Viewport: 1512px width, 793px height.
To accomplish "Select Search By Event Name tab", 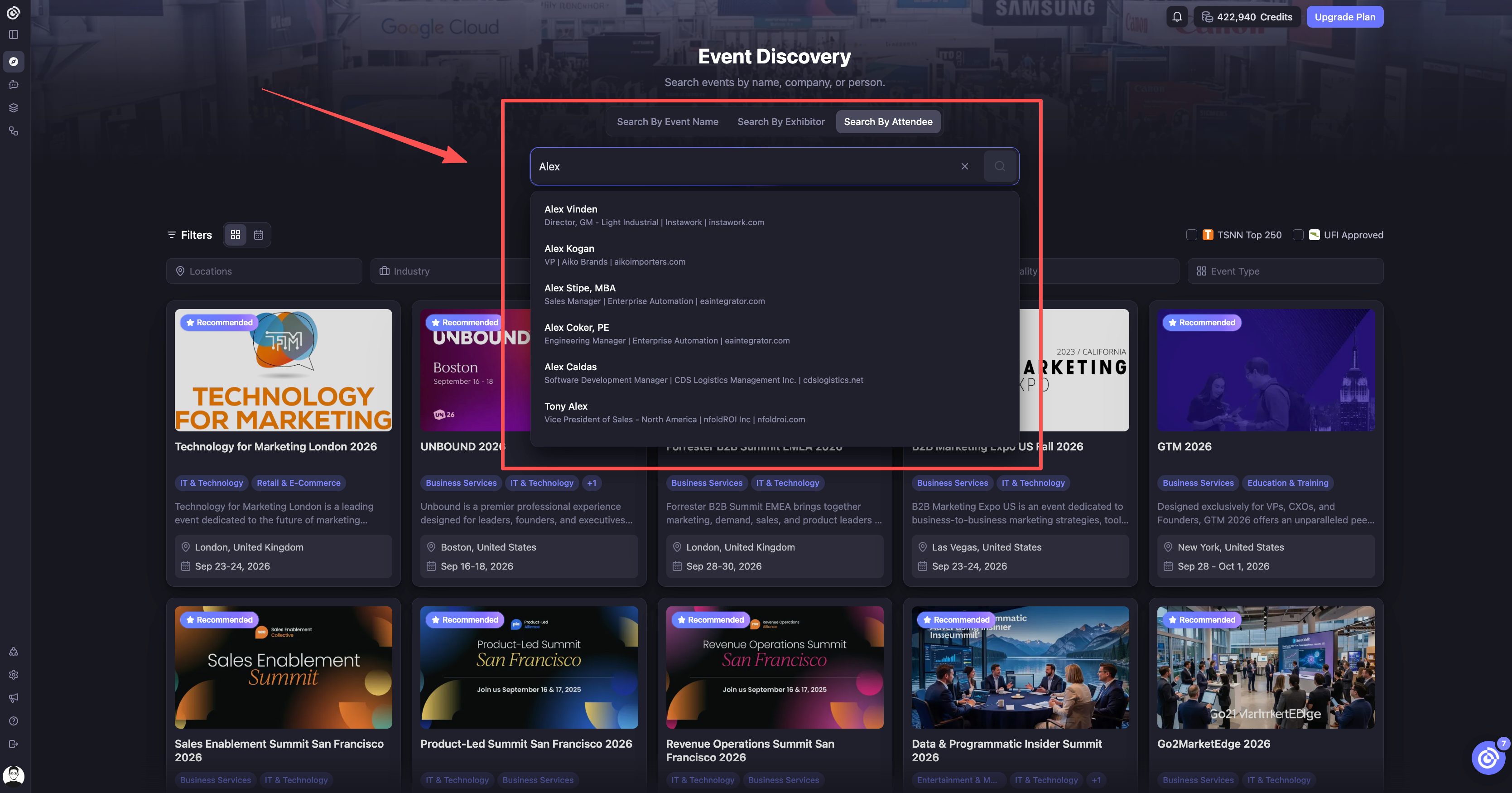I will 667,121.
